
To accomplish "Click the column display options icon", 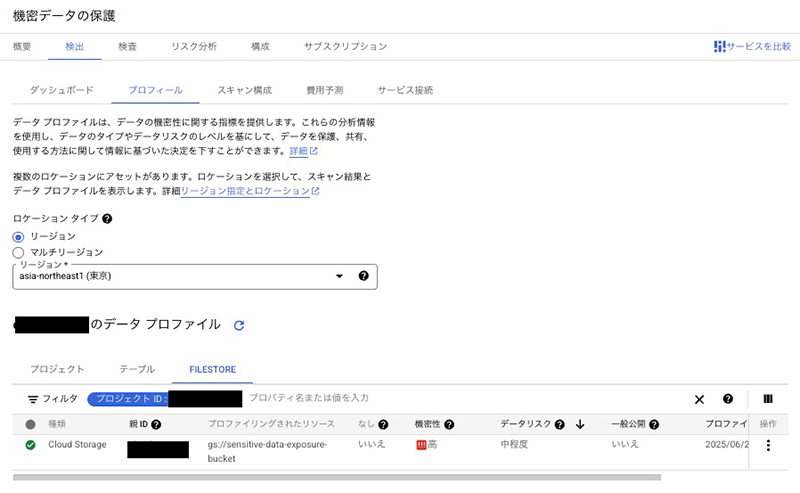I will [768, 399].
